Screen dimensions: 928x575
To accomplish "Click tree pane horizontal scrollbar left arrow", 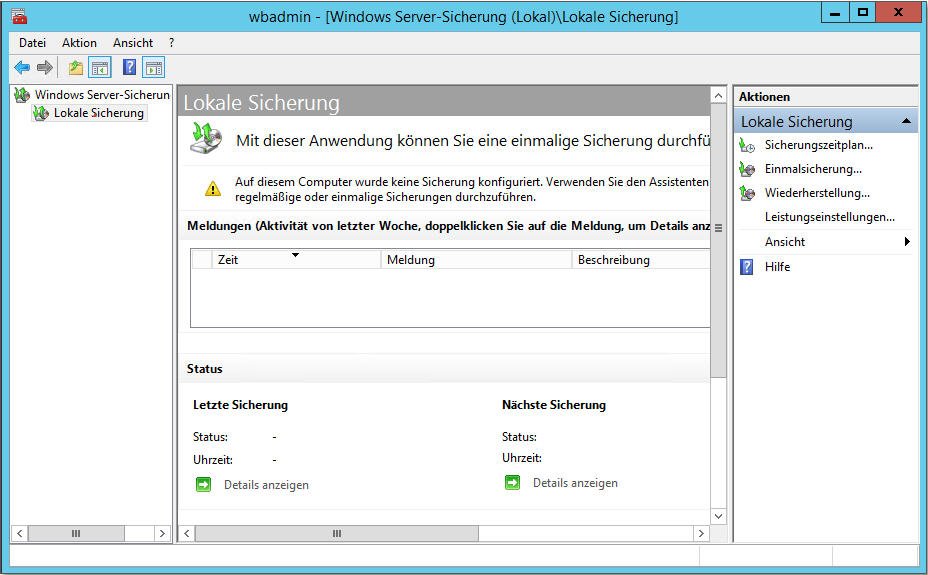I will [x=20, y=534].
